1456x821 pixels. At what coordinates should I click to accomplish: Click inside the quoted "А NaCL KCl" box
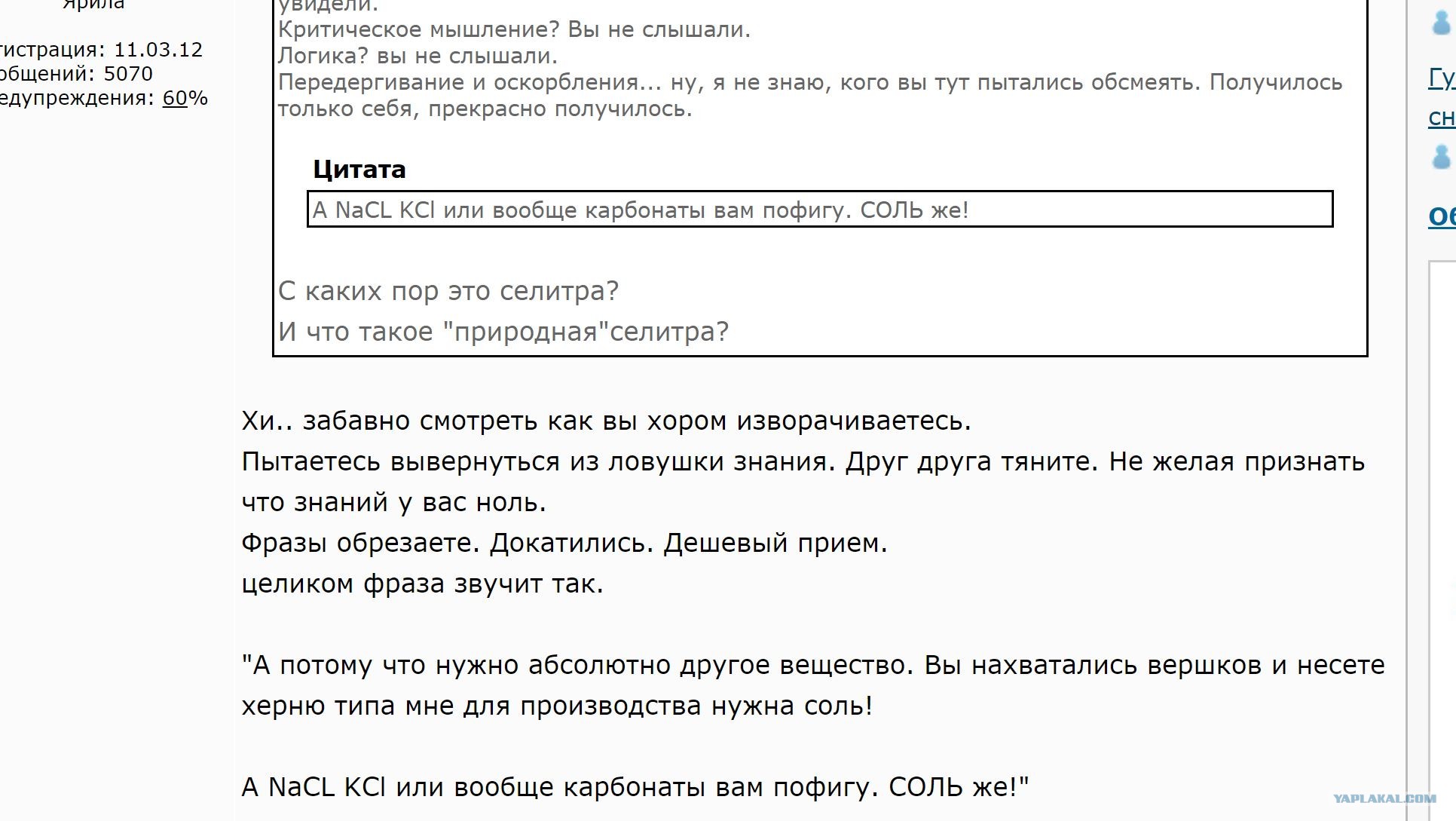tap(820, 210)
